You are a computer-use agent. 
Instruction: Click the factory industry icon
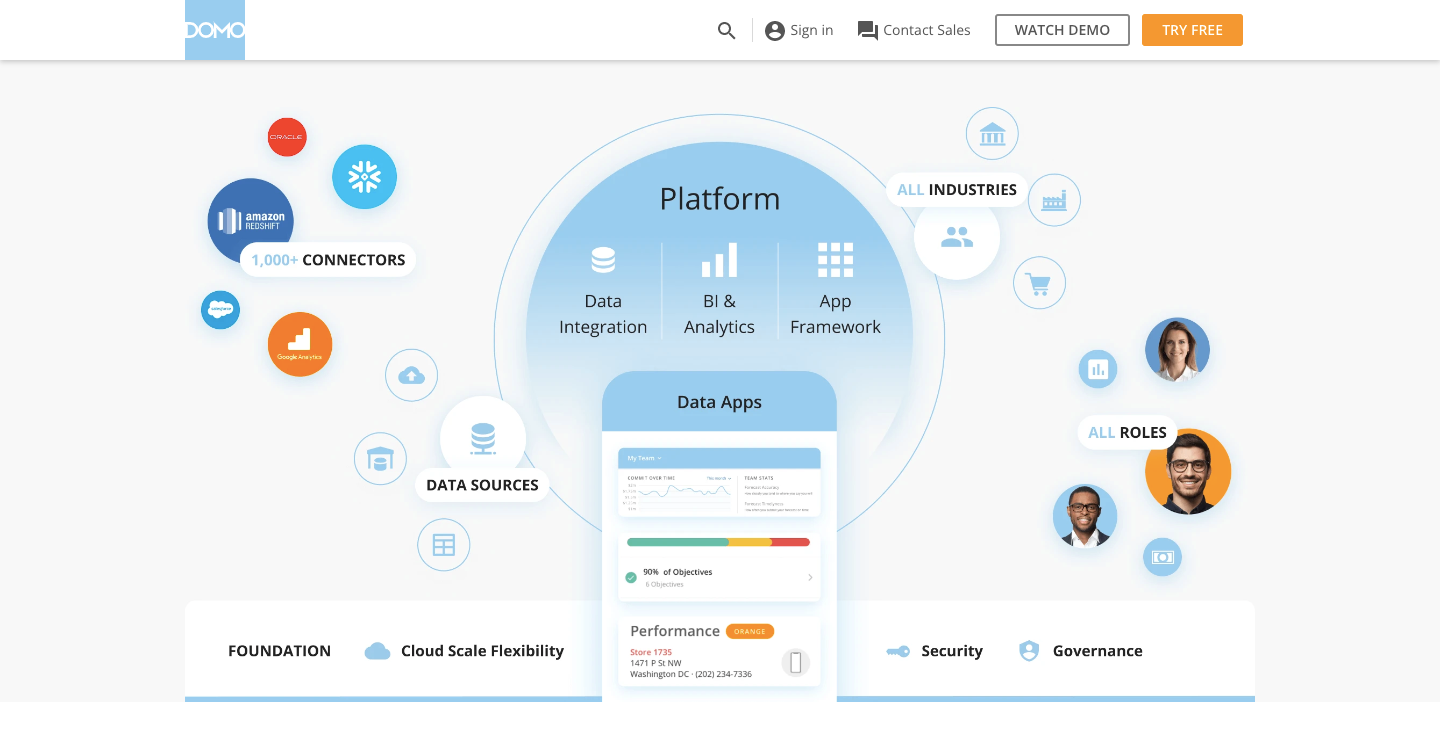(1054, 199)
